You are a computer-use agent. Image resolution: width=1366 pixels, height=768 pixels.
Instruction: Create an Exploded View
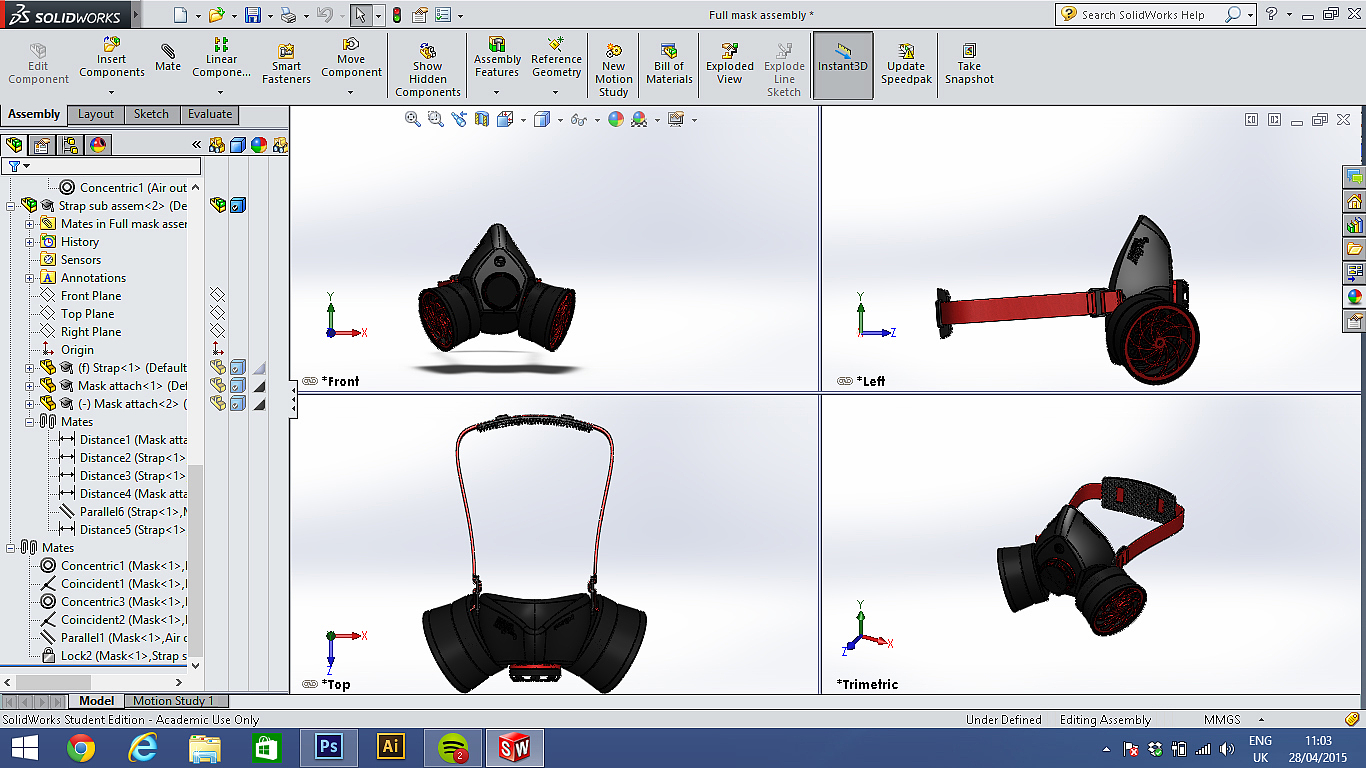click(730, 63)
